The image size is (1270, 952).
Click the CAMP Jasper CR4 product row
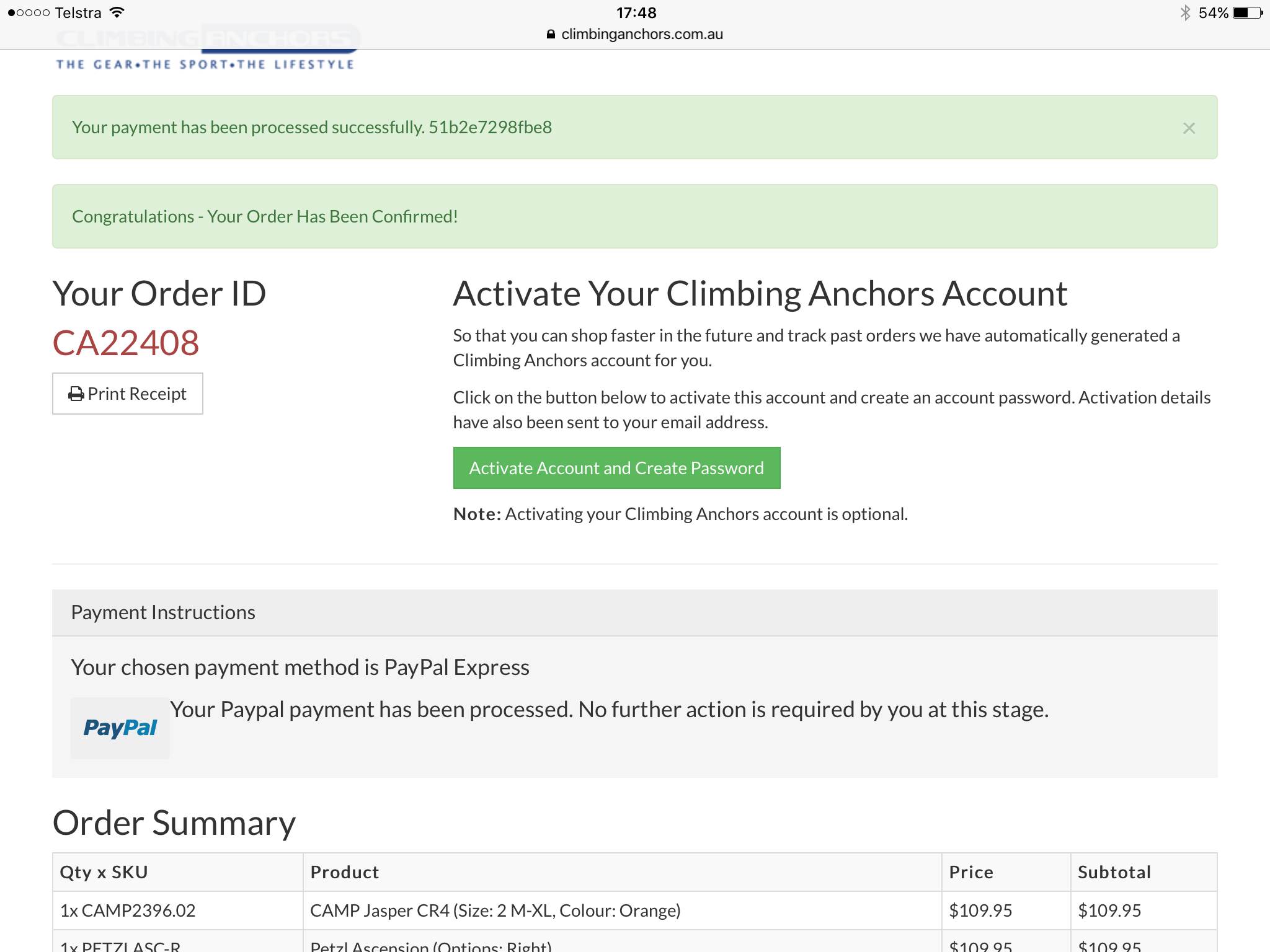495,910
